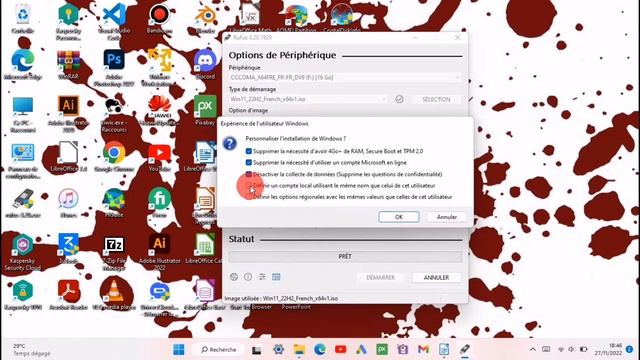The width and height of the screenshot is (640, 360).
Task: Click the ANNULER button in Rufus
Action: point(436,278)
